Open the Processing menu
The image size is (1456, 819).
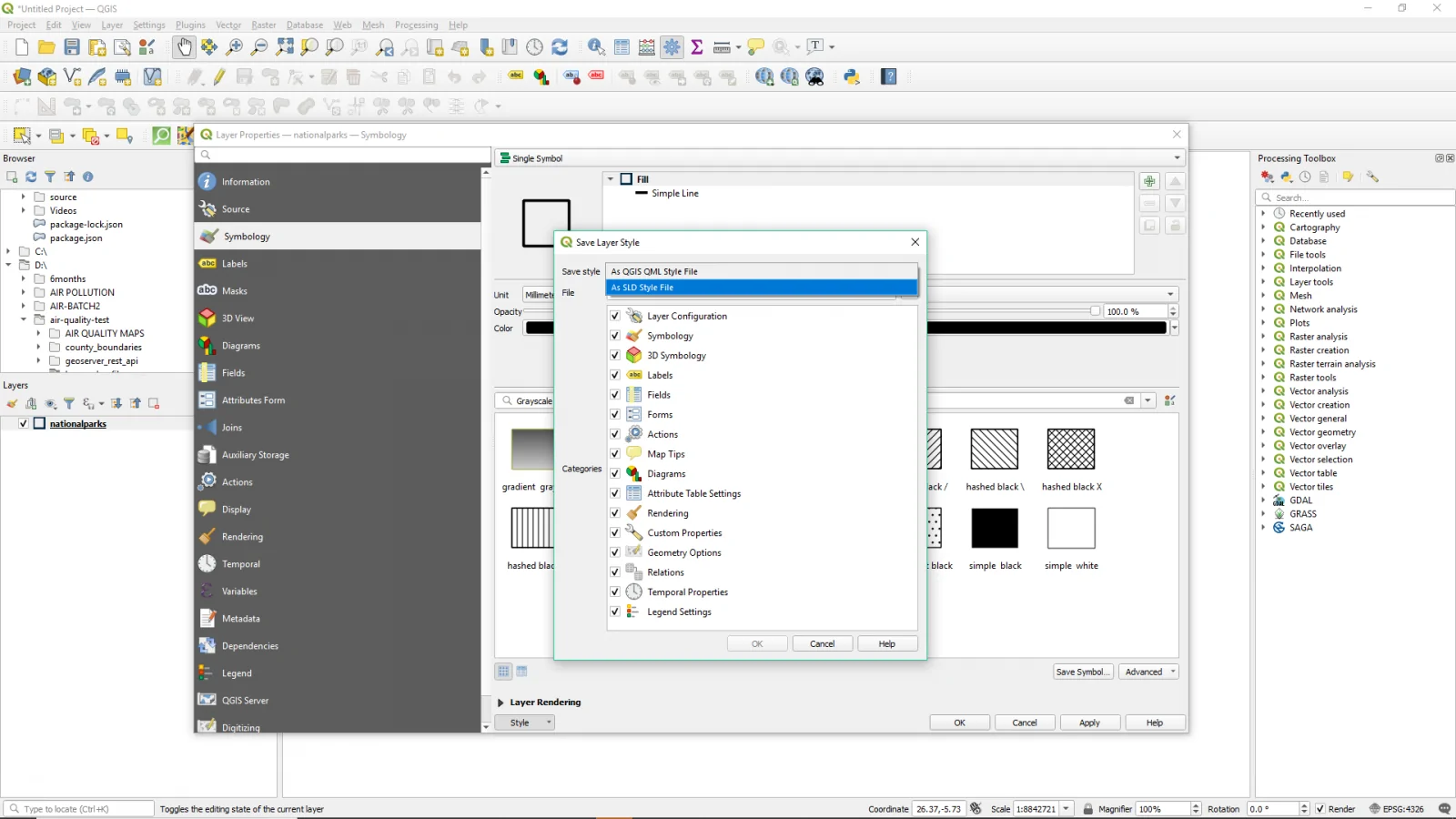click(416, 25)
